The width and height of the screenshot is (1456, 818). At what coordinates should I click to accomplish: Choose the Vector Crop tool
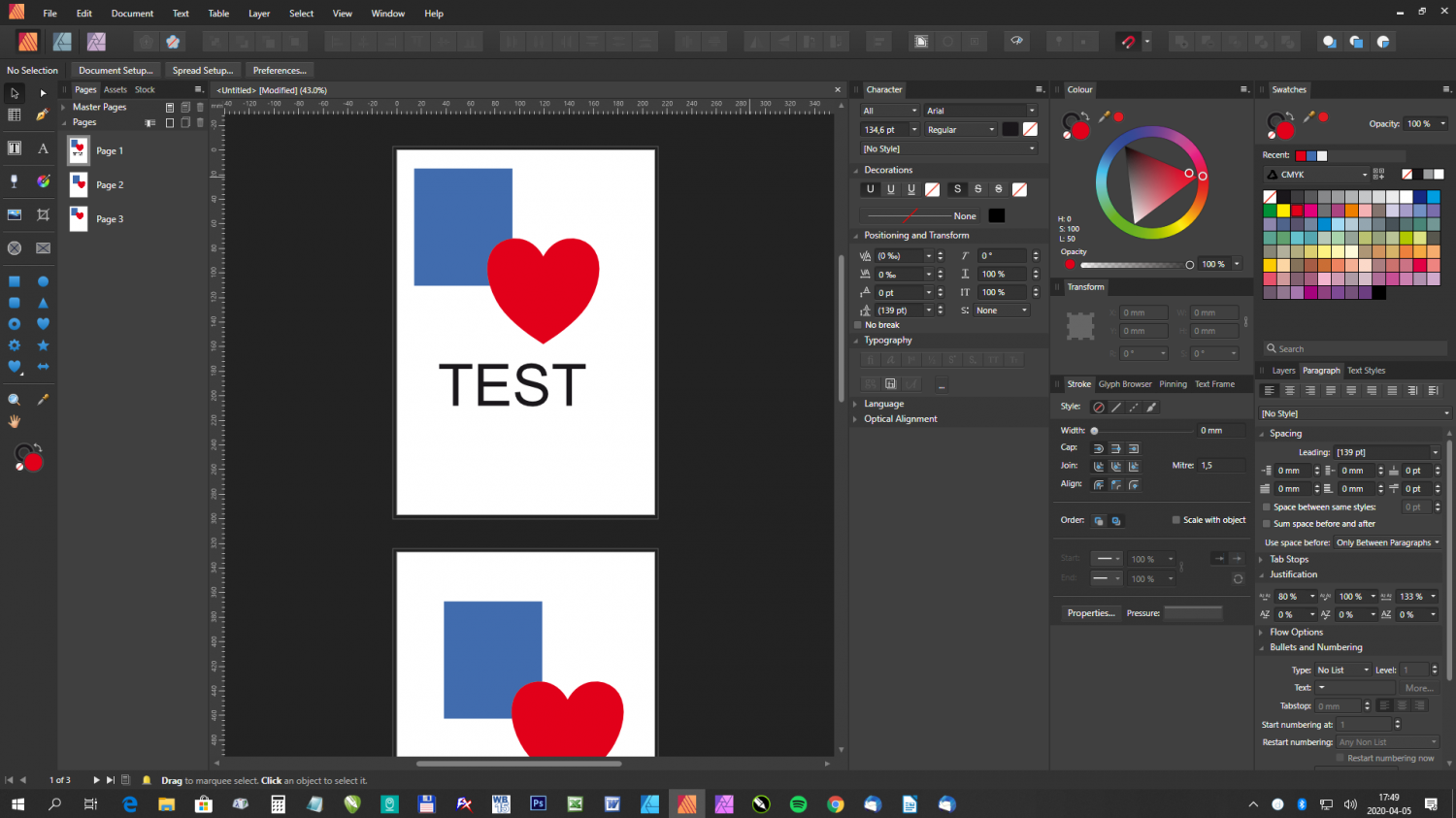43,214
